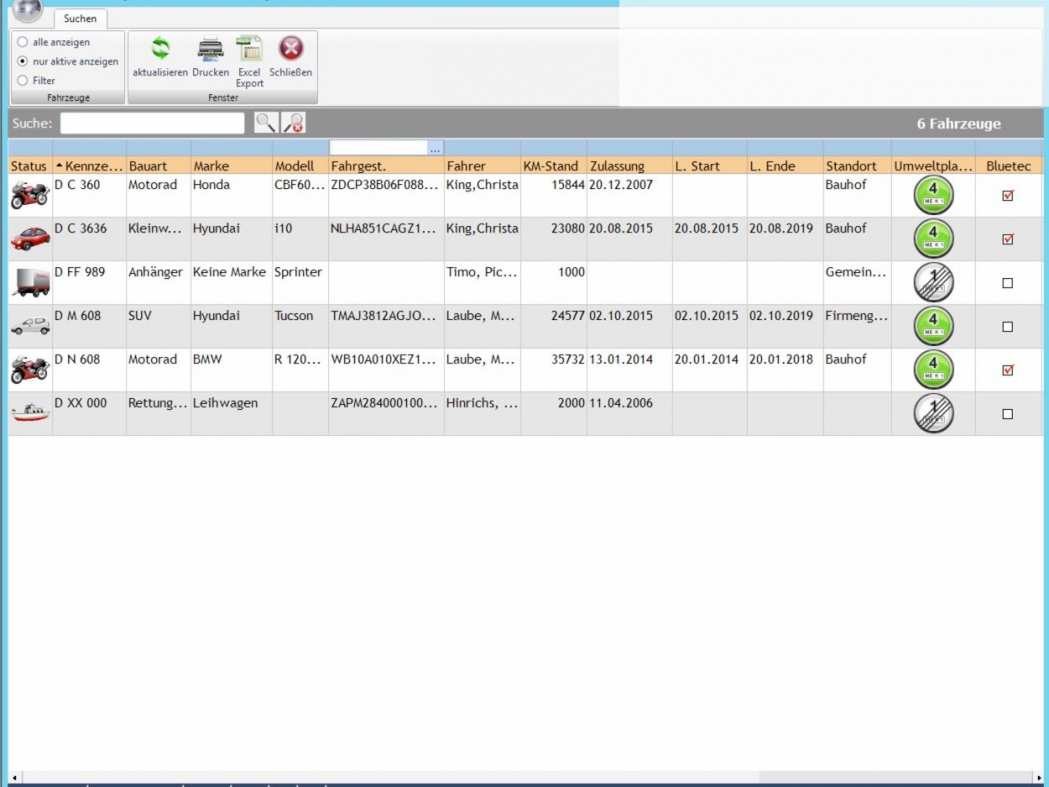Open the Fahrgest. filter ellipsis button
The width and height of the screenshot is (1049, 787).
pos(435,149)
